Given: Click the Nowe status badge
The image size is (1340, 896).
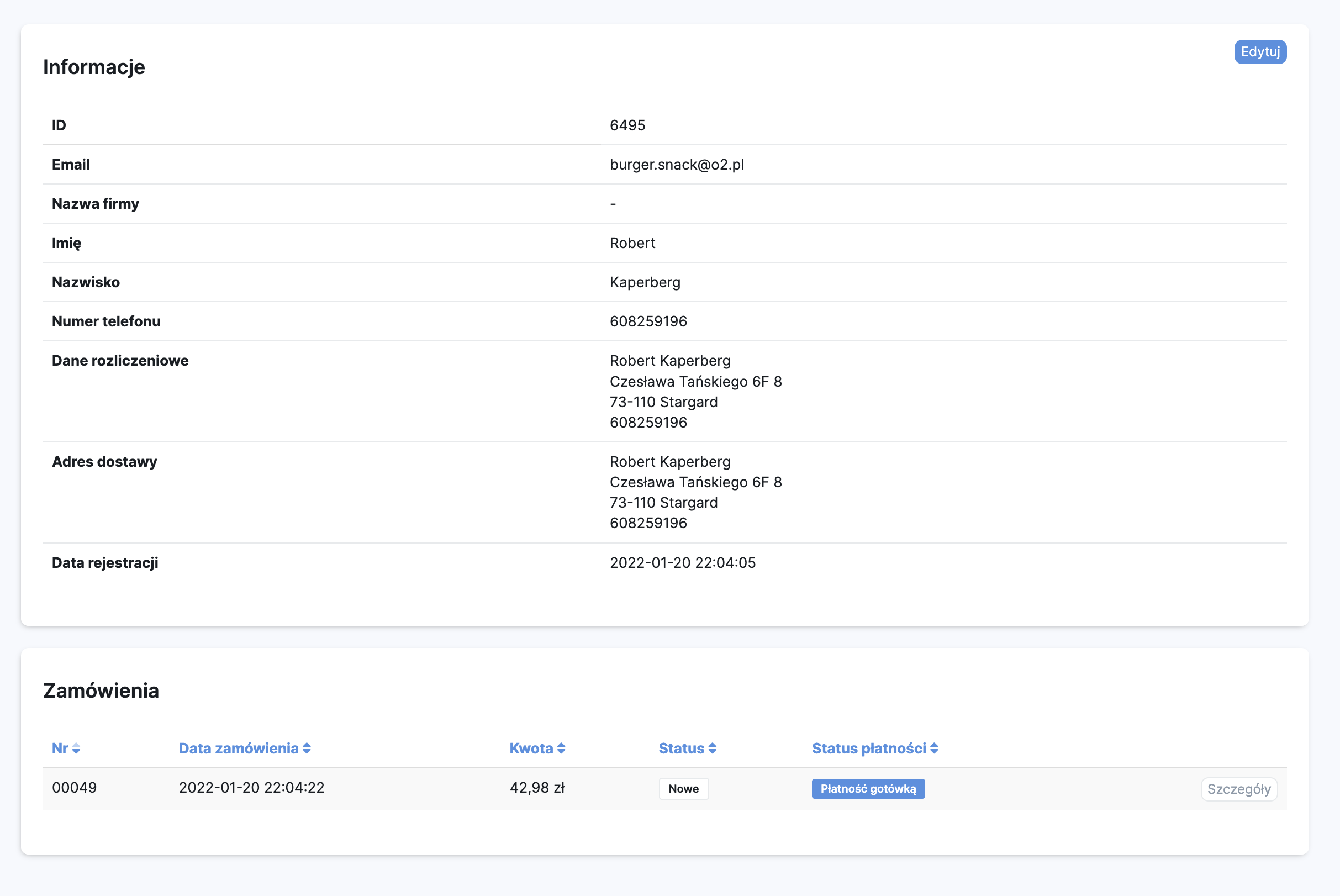Looking at the screenshot, I should (x=683, y=789).
